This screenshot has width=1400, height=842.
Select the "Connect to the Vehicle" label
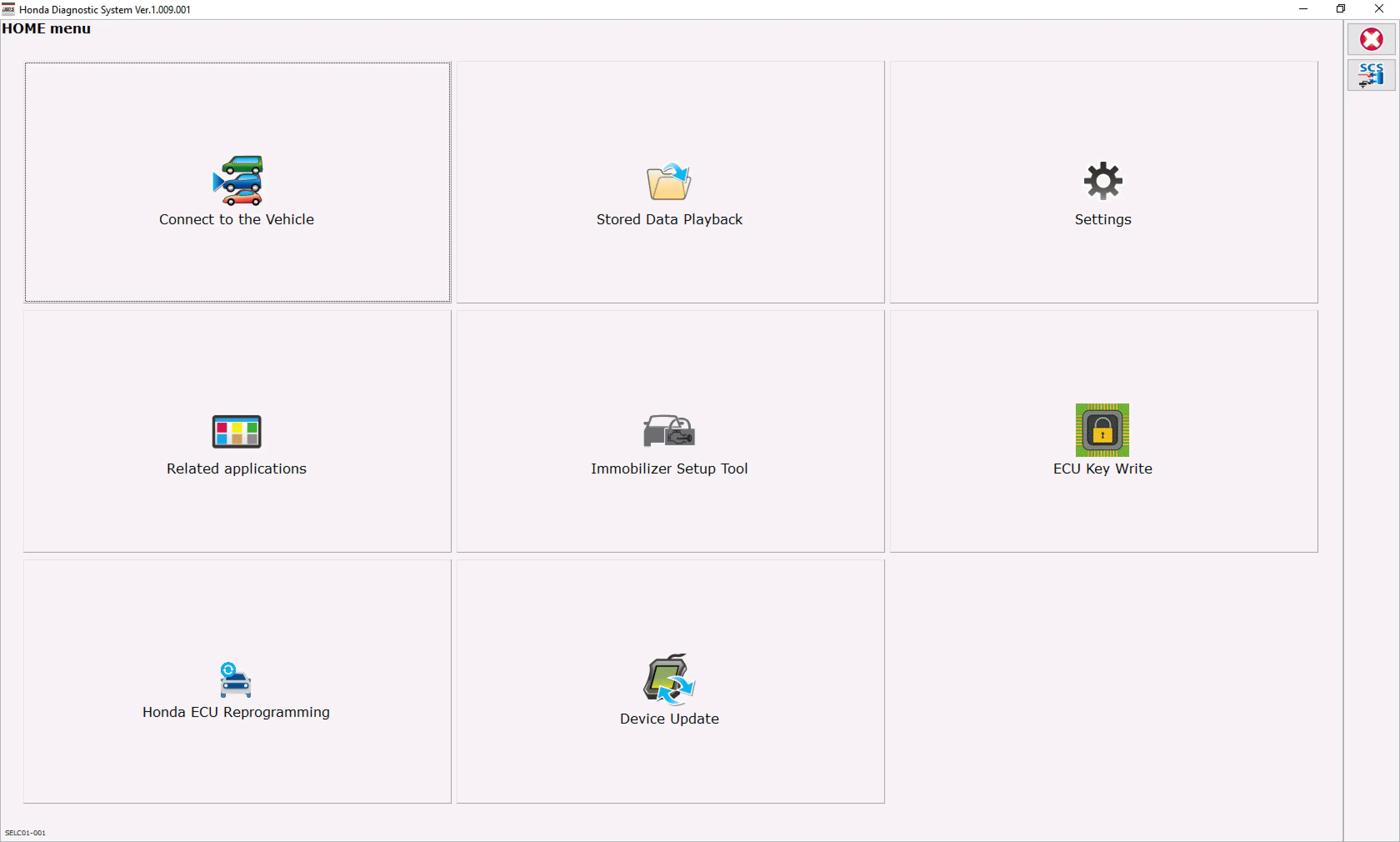coord(236,220)
